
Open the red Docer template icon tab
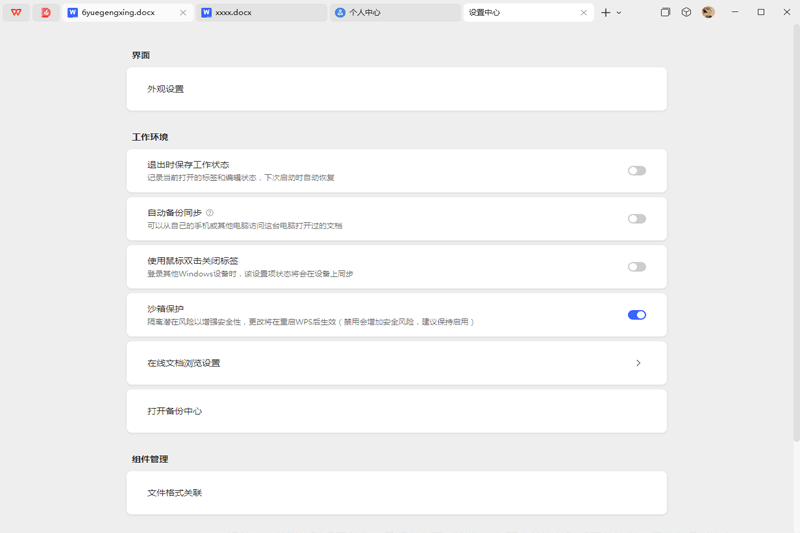[46, 12]
